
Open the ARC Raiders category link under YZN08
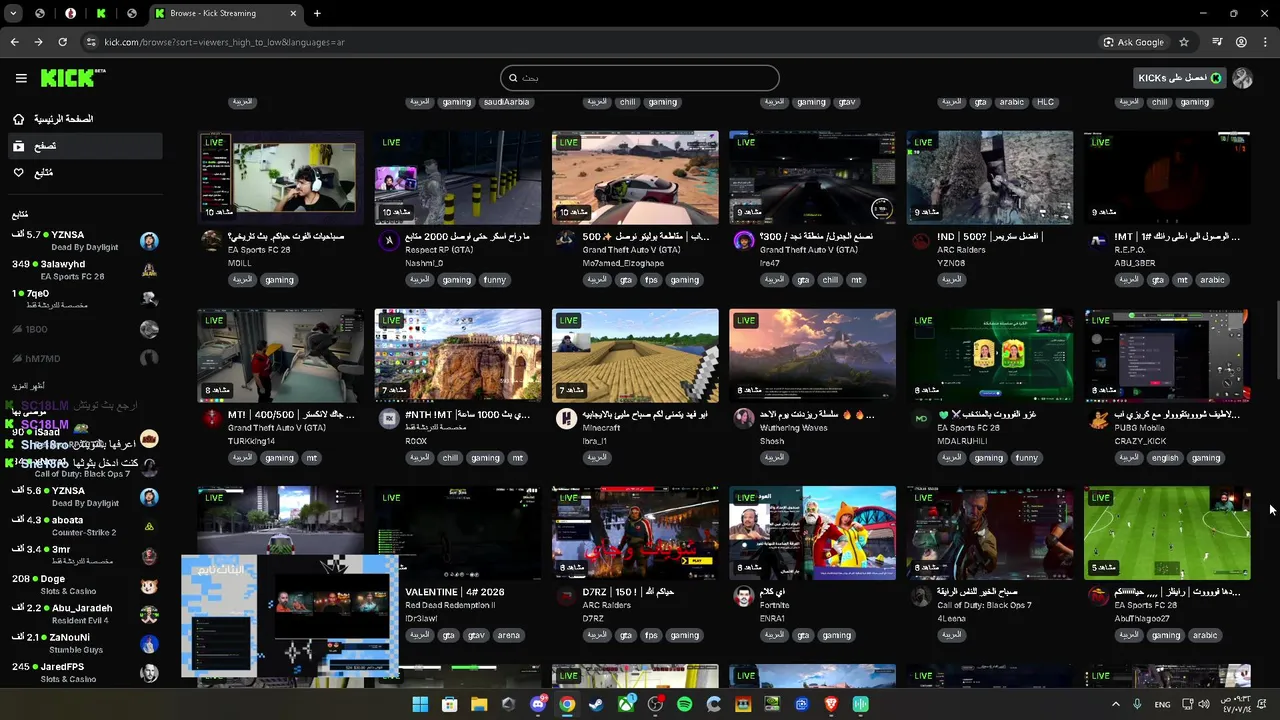pyautogui.click(x=961, y=250)
